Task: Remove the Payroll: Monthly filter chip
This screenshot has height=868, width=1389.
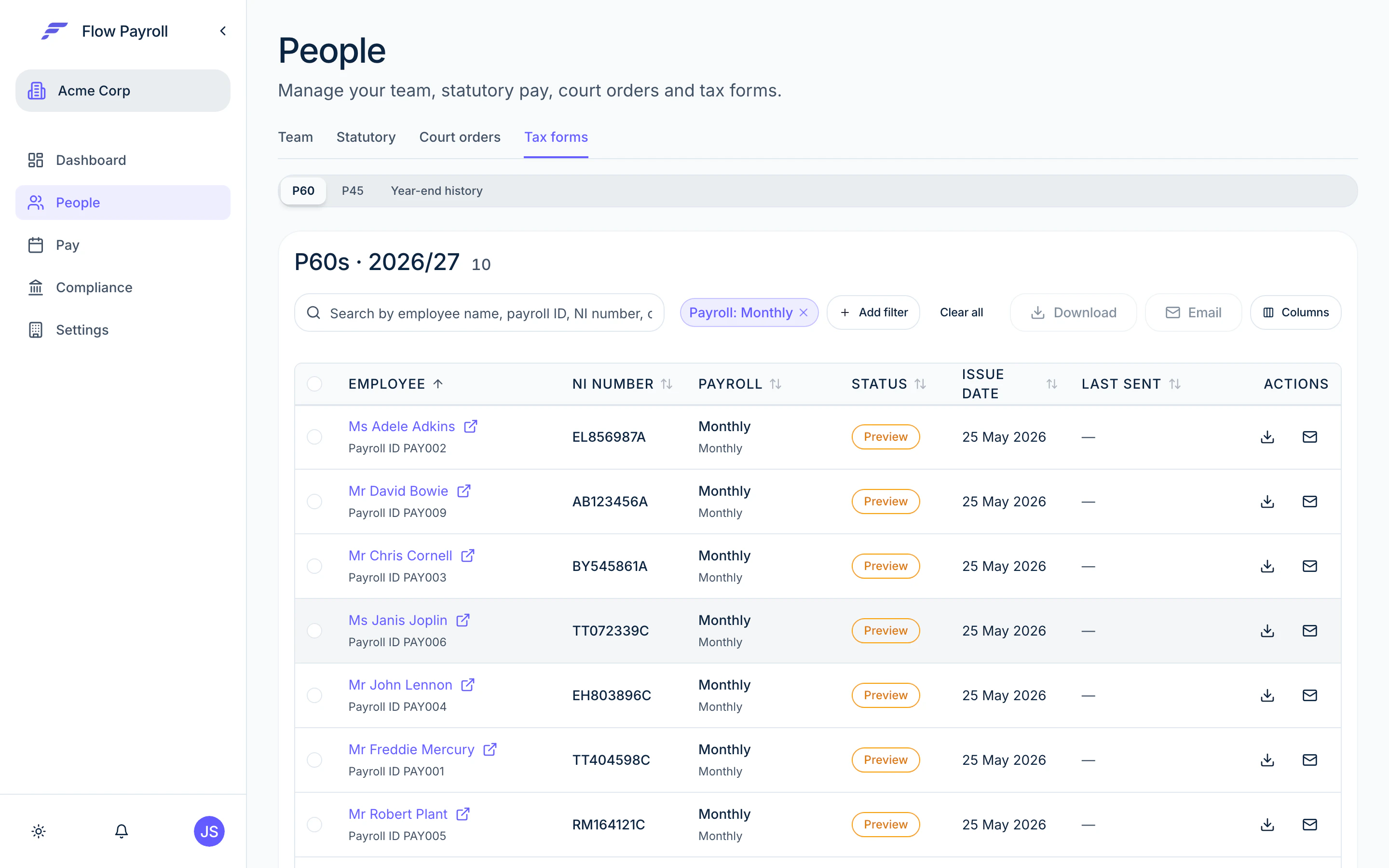Action: (x=803, y=312)
